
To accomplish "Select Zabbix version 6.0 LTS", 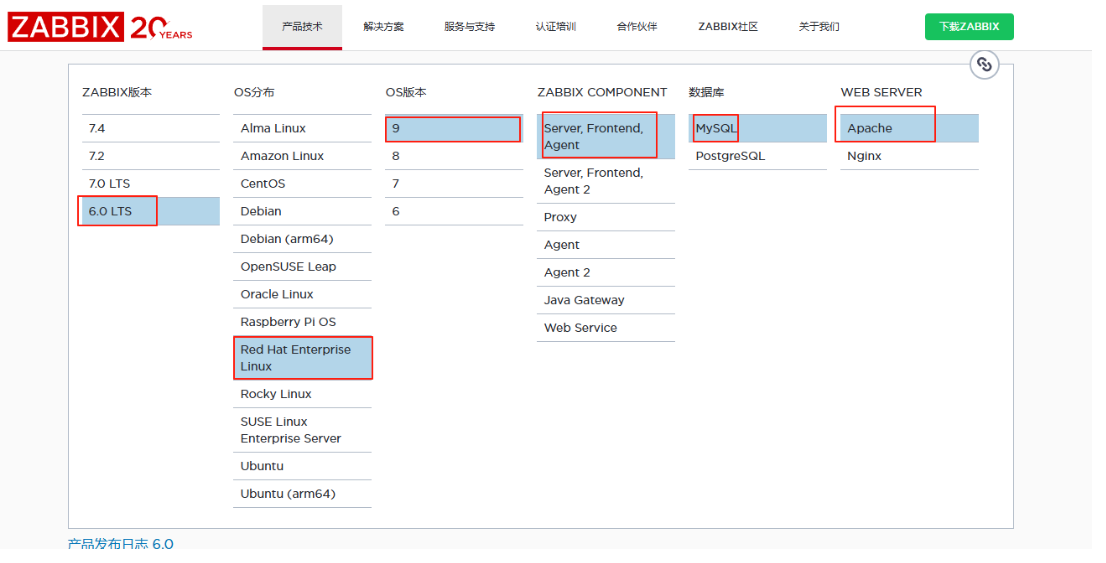I will click(x=151, y=211).
